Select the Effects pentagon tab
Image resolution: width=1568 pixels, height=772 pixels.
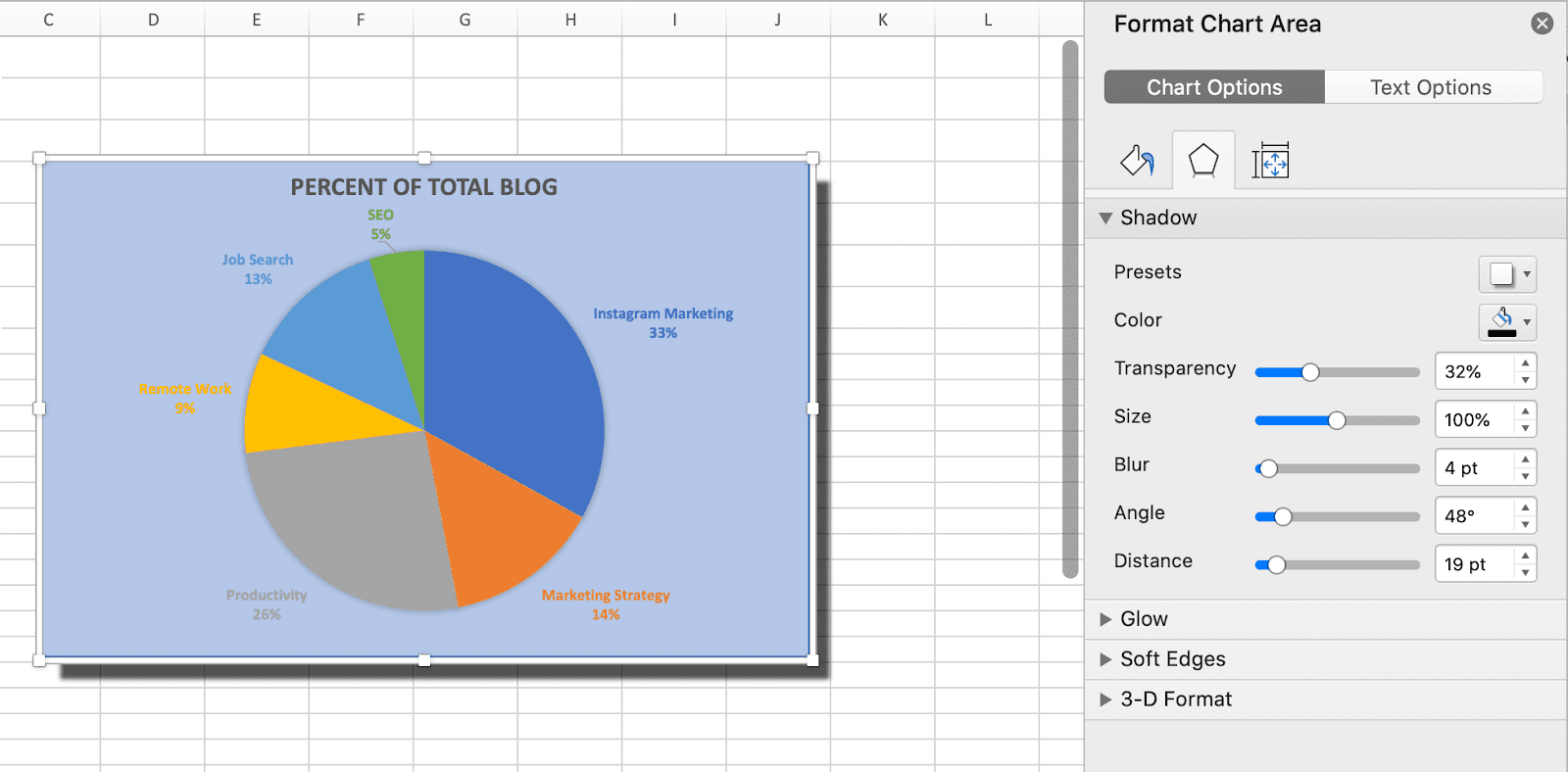(x=1203, y=161)
